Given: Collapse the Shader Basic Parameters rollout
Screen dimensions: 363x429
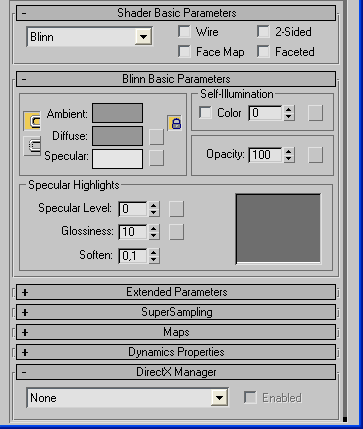Looking at the screenshot, I should tap(176, 13).
